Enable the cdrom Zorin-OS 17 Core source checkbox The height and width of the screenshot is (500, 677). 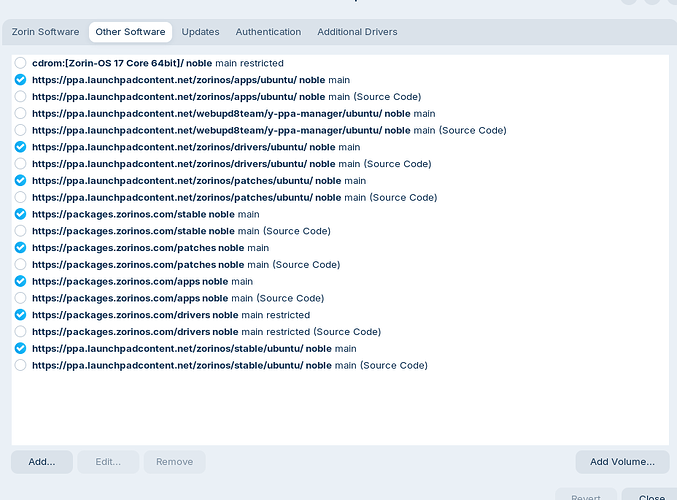20,63
